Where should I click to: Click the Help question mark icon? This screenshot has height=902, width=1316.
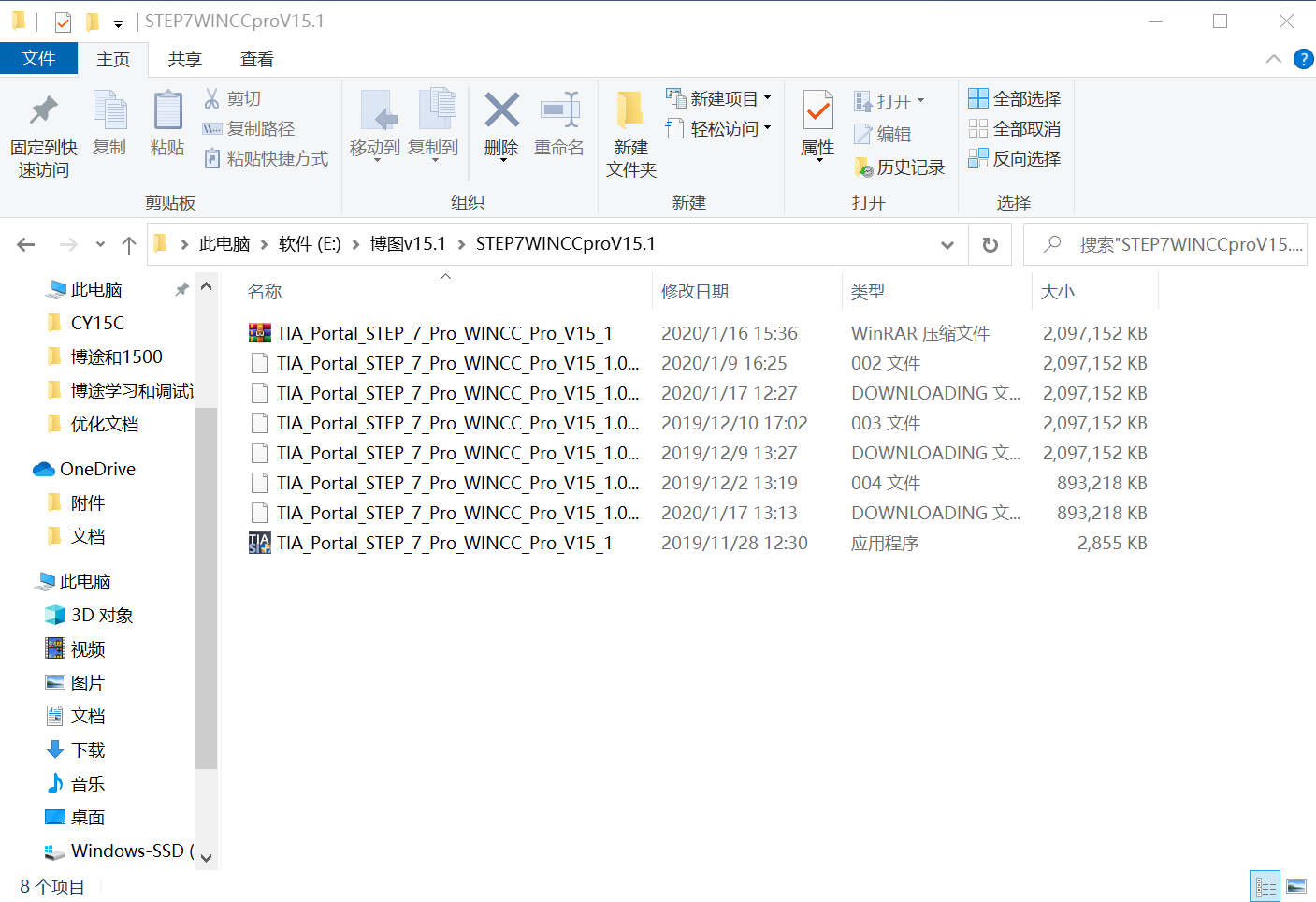tap(1303, 59)
